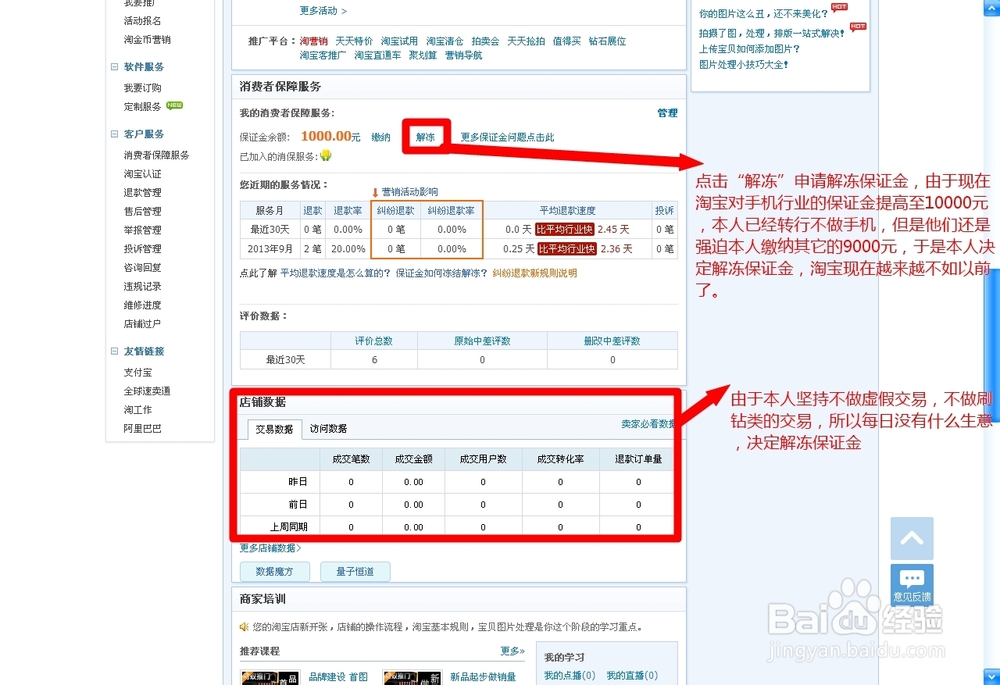Open 保证金如何冻结解冻 help link
This screenshot has width=1000, height=685.
click(x=441, y=273)
